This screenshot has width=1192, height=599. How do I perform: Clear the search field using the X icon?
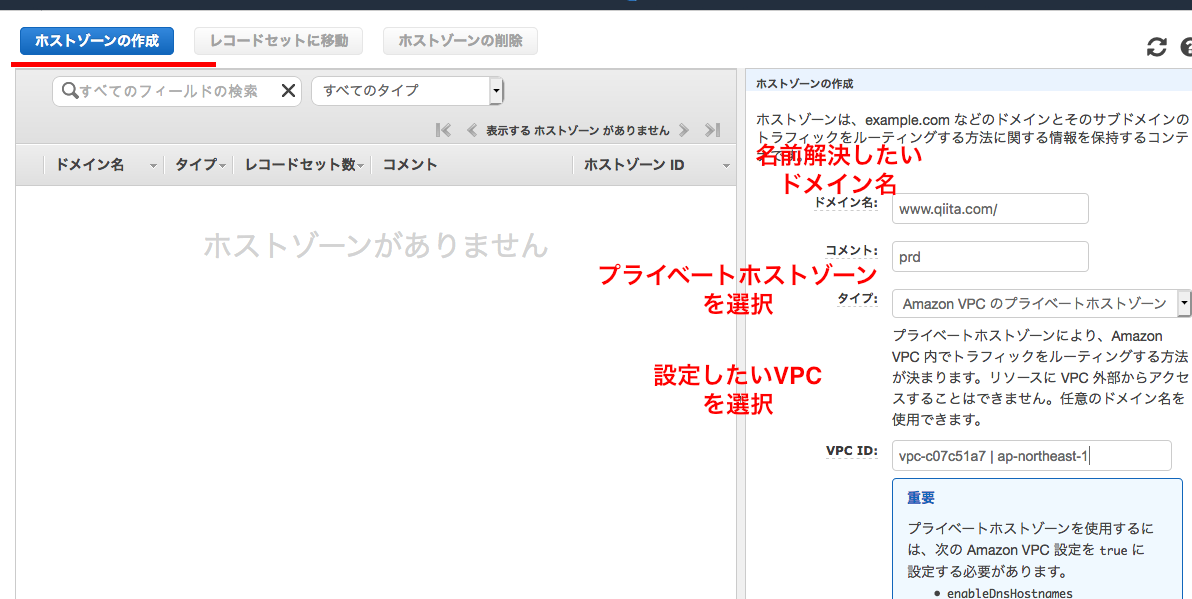click(x=289, y=90)
